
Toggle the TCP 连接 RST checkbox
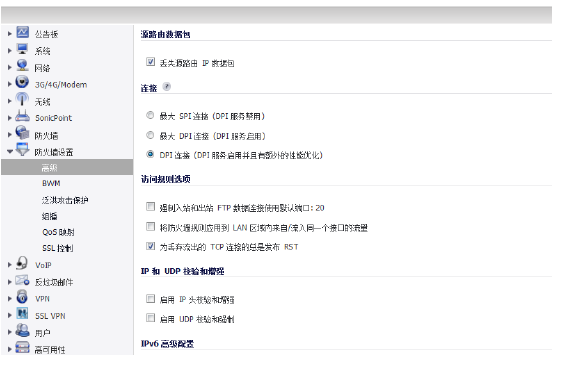click(150, 246)
